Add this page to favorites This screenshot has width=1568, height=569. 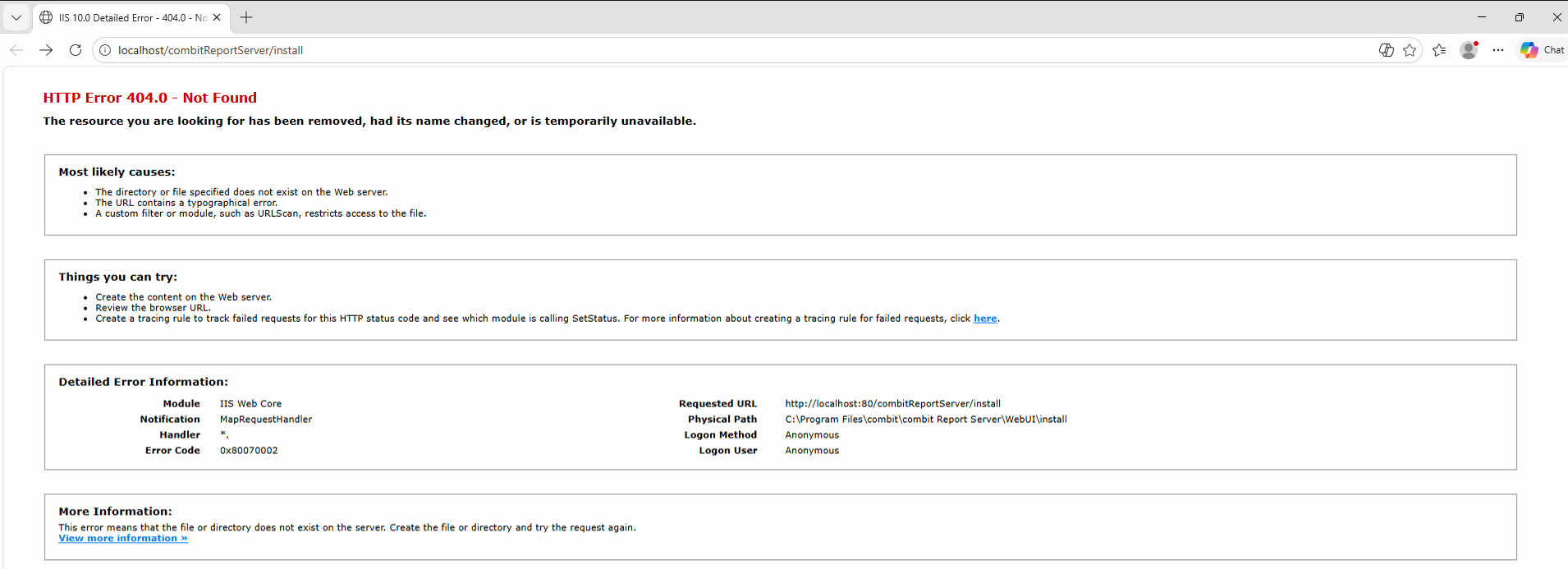coord(1410,50)
